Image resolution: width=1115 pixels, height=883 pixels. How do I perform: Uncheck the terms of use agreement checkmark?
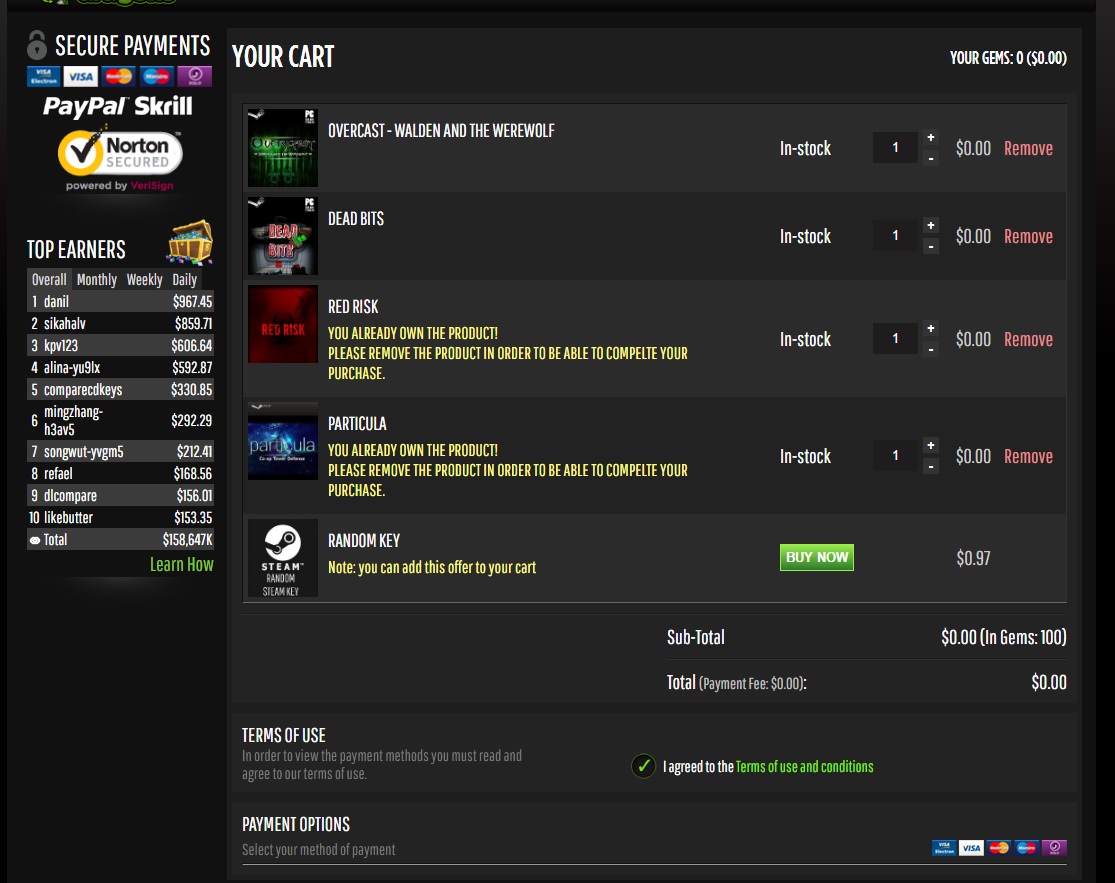[644, 766]
